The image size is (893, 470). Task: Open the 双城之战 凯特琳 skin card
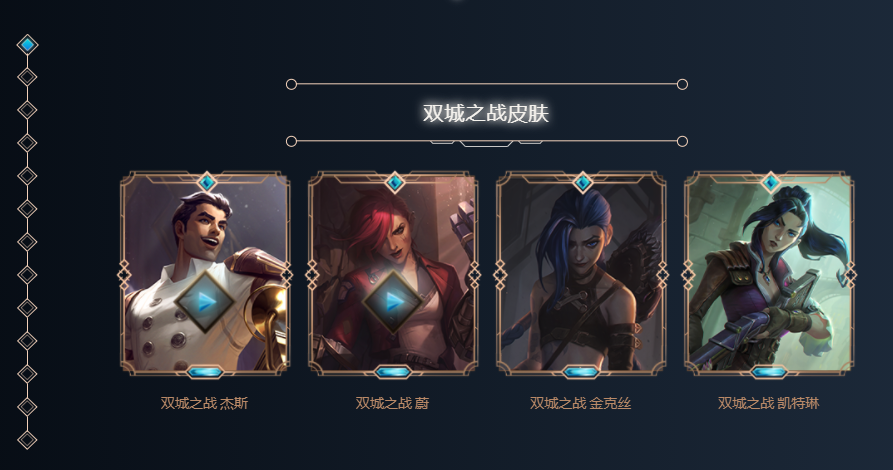click(x=769, y=273)
